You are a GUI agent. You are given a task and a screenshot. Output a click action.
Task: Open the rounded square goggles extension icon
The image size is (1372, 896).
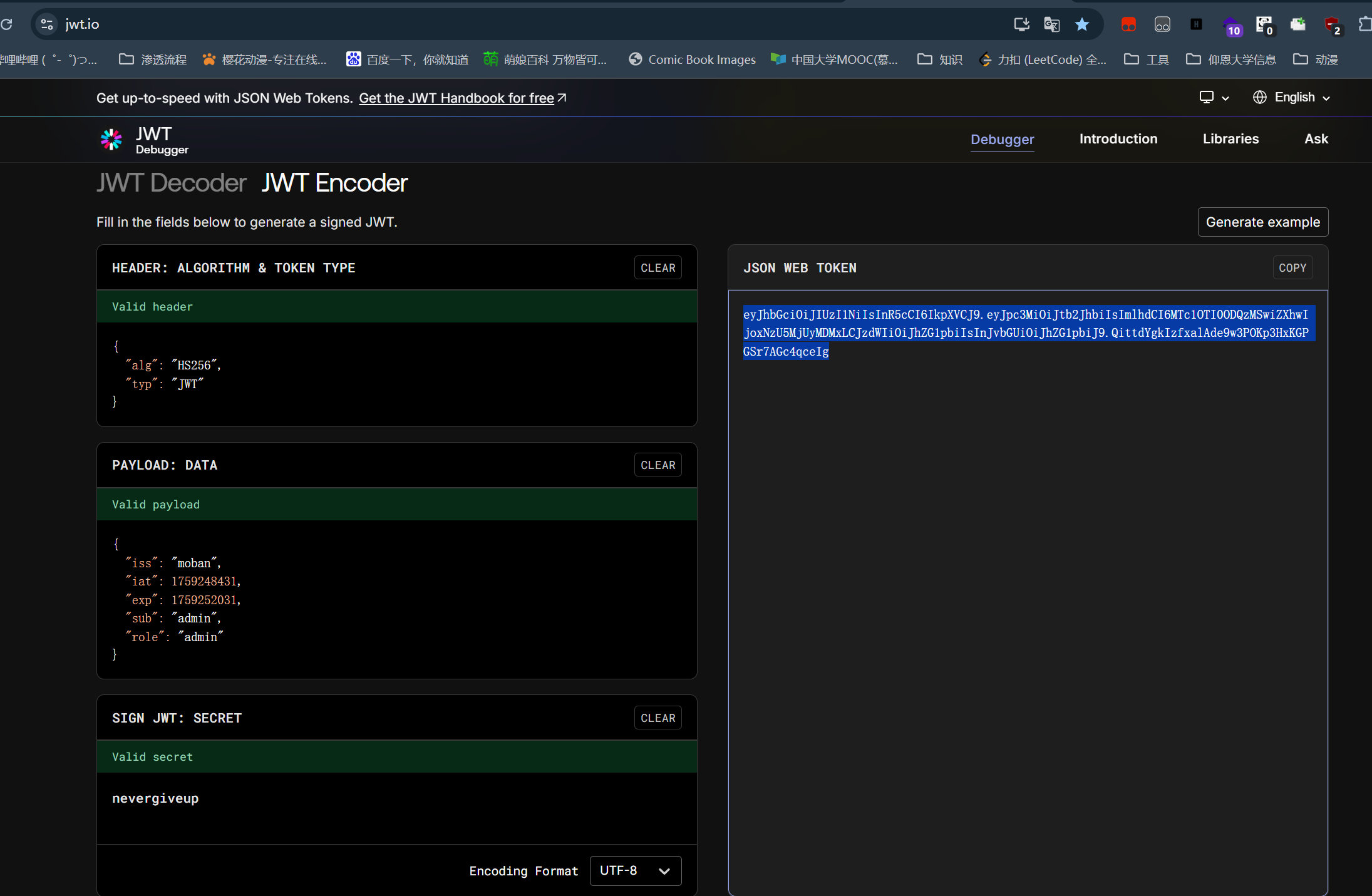1162,24
